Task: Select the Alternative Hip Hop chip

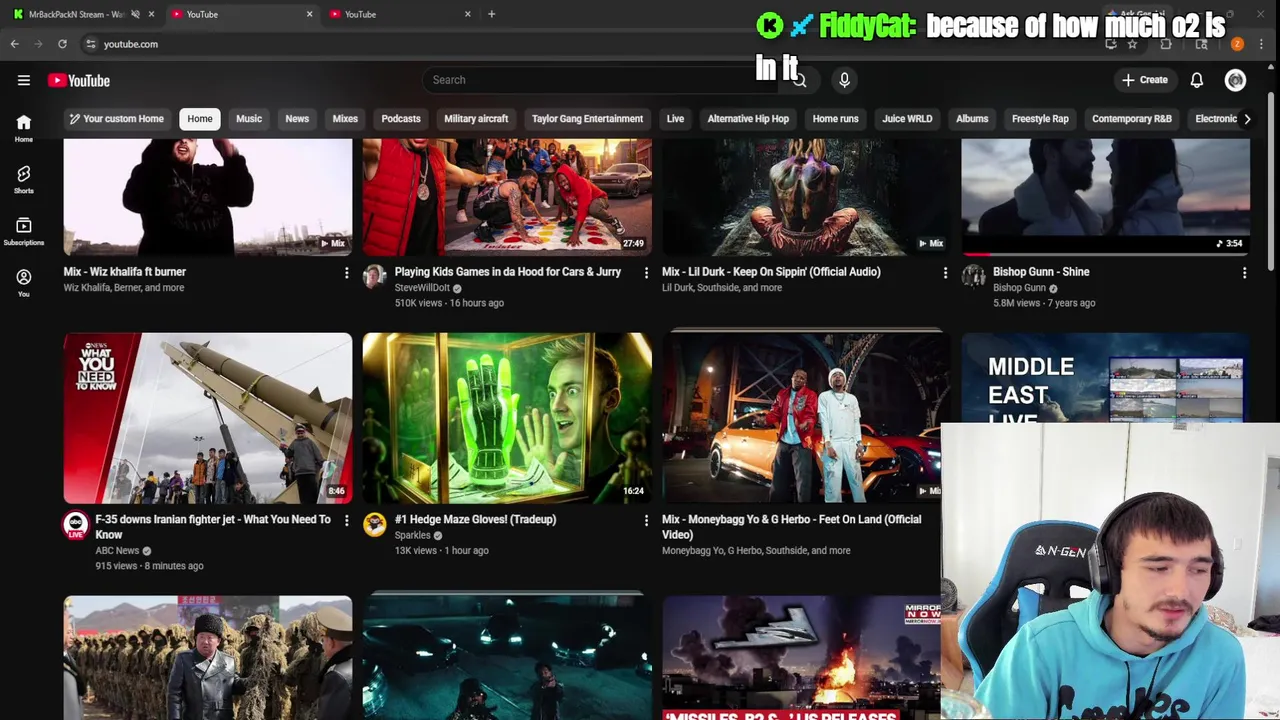Action: click(748, 119)
